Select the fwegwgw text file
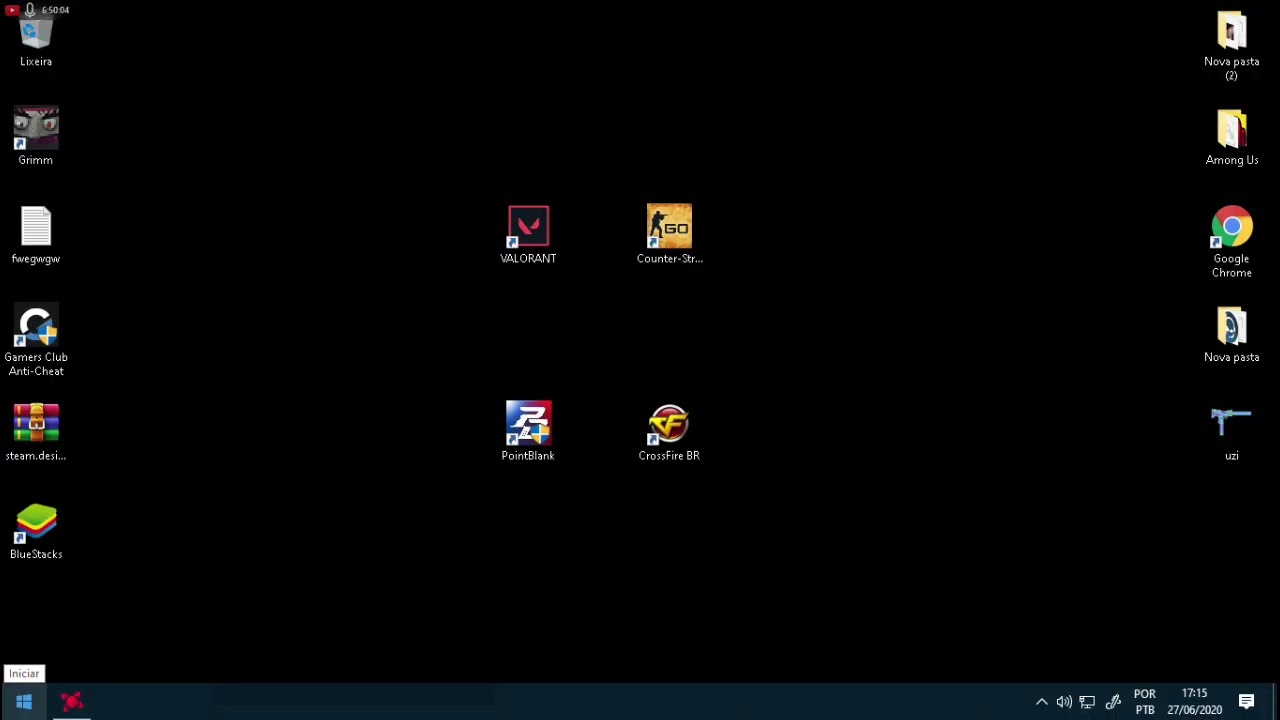 (x=36, y=235)
